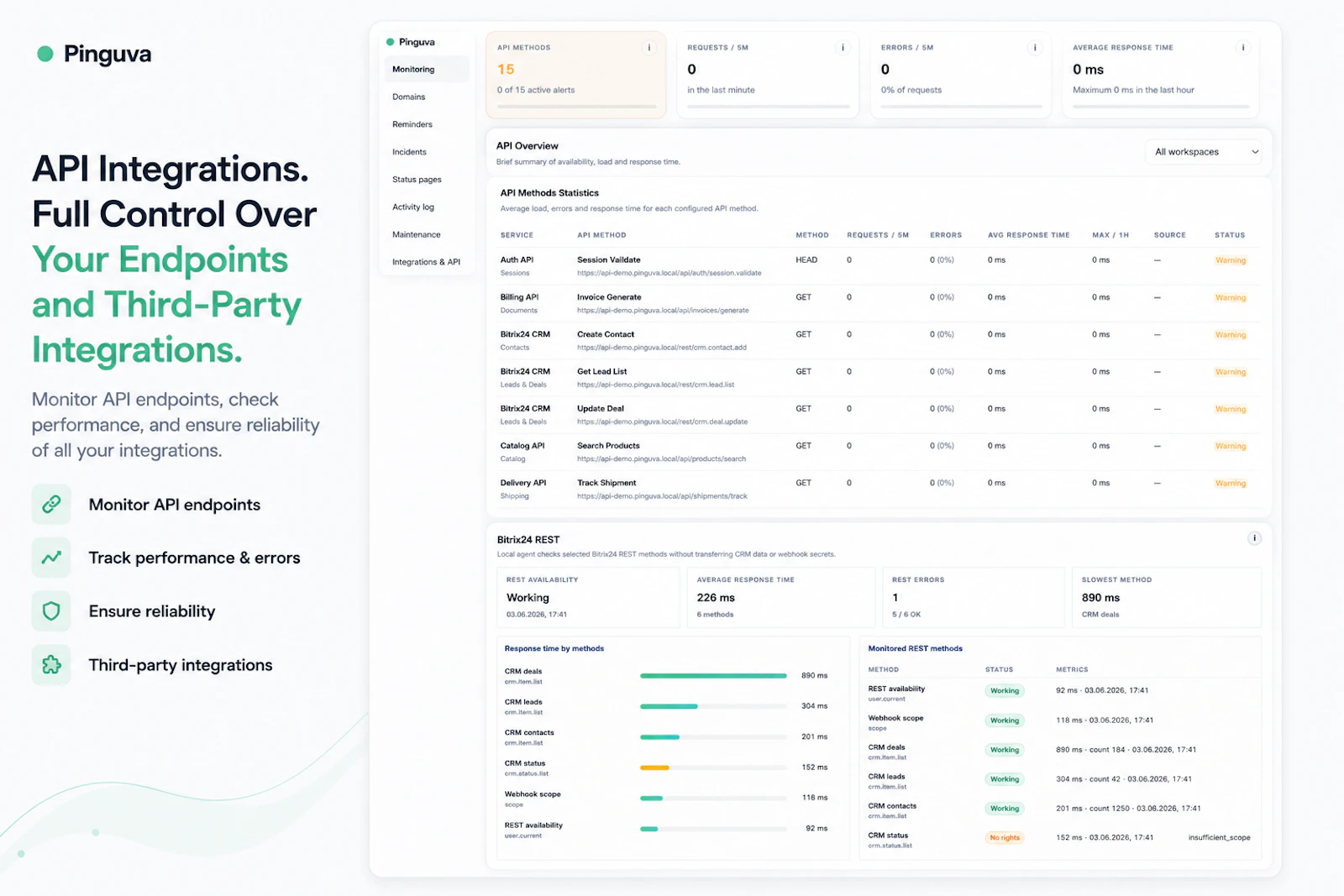Click the Update Deal method name
1344x896 pixels.
[601, 409]
